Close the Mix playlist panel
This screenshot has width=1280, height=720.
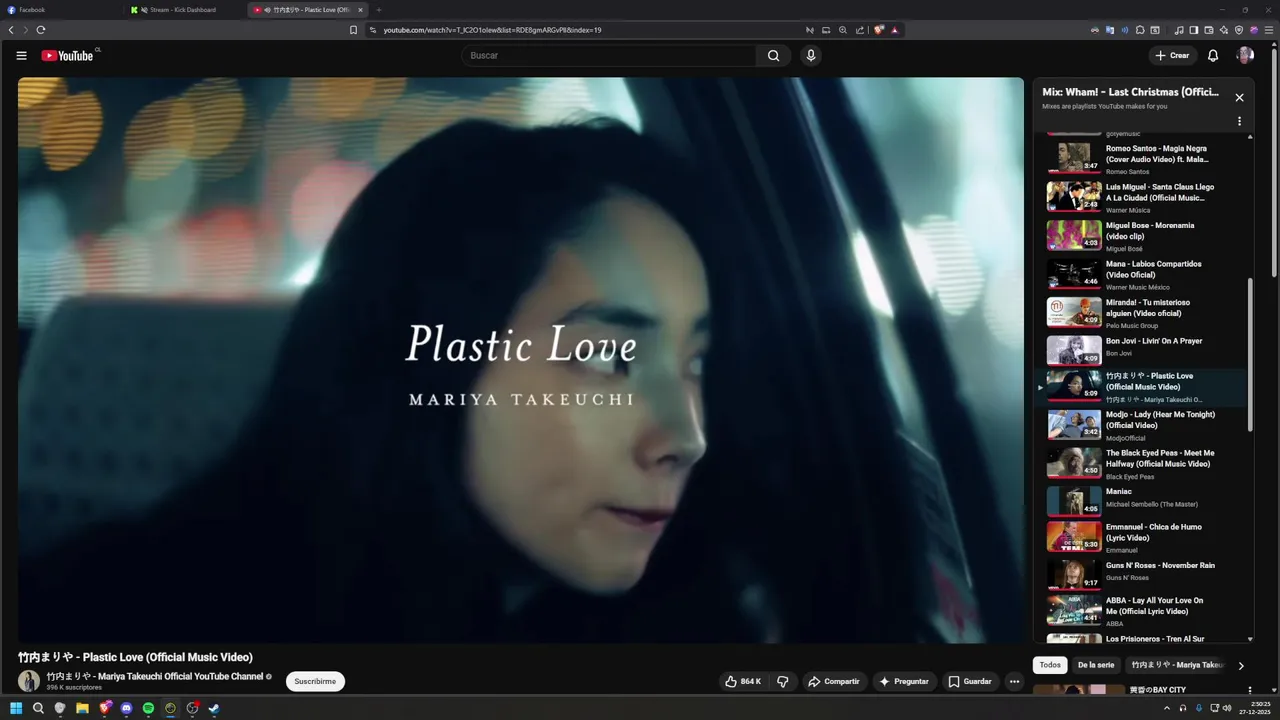[1239, 98]
